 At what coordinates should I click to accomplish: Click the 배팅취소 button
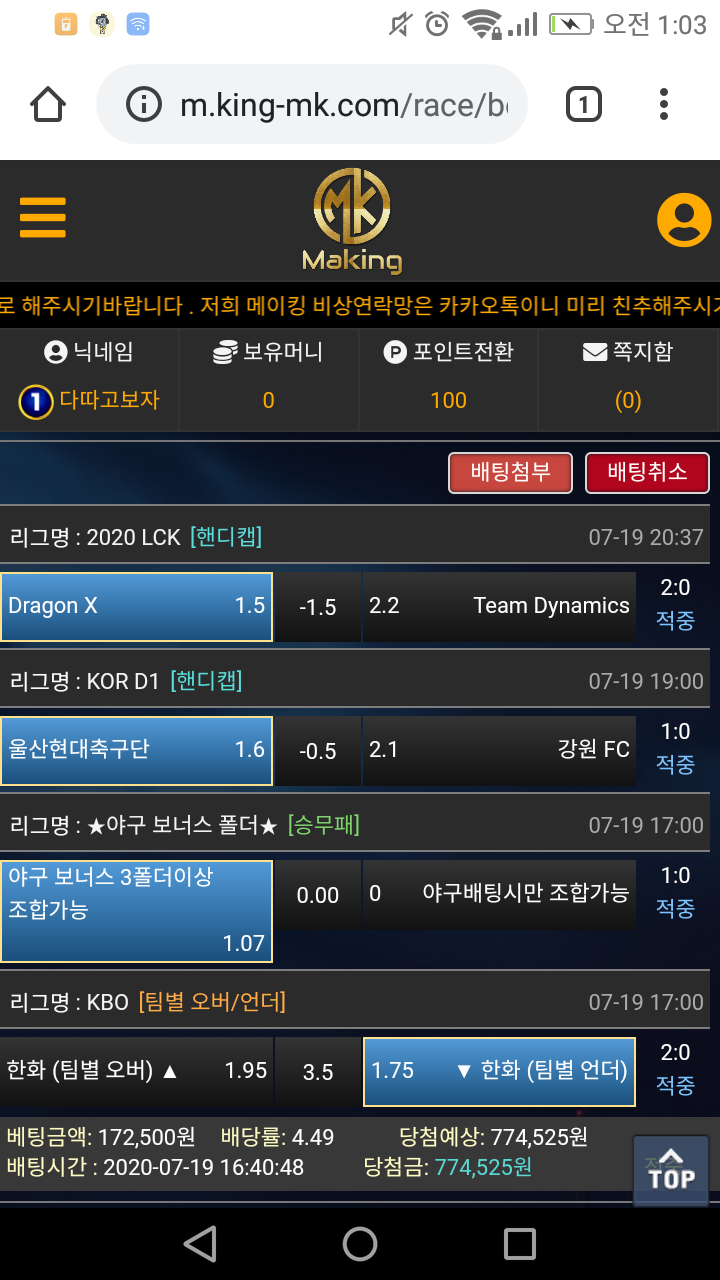[647, 473]
